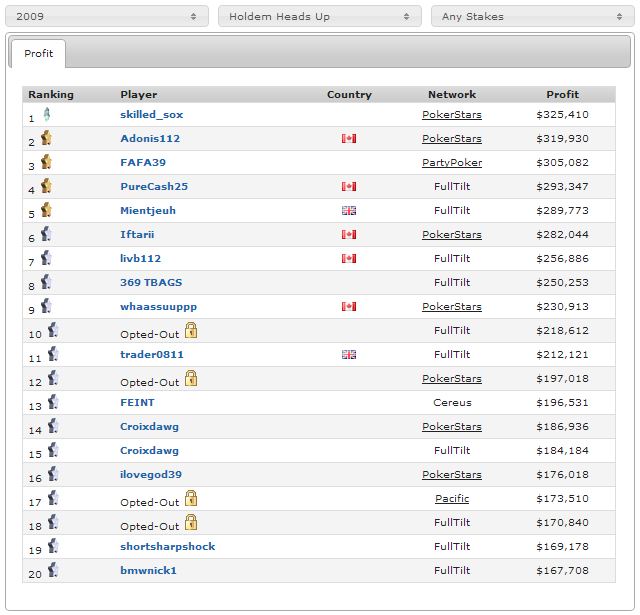Click the gold badge beside rank 2
Screen dimensions: 640x615
click(46, 138)
